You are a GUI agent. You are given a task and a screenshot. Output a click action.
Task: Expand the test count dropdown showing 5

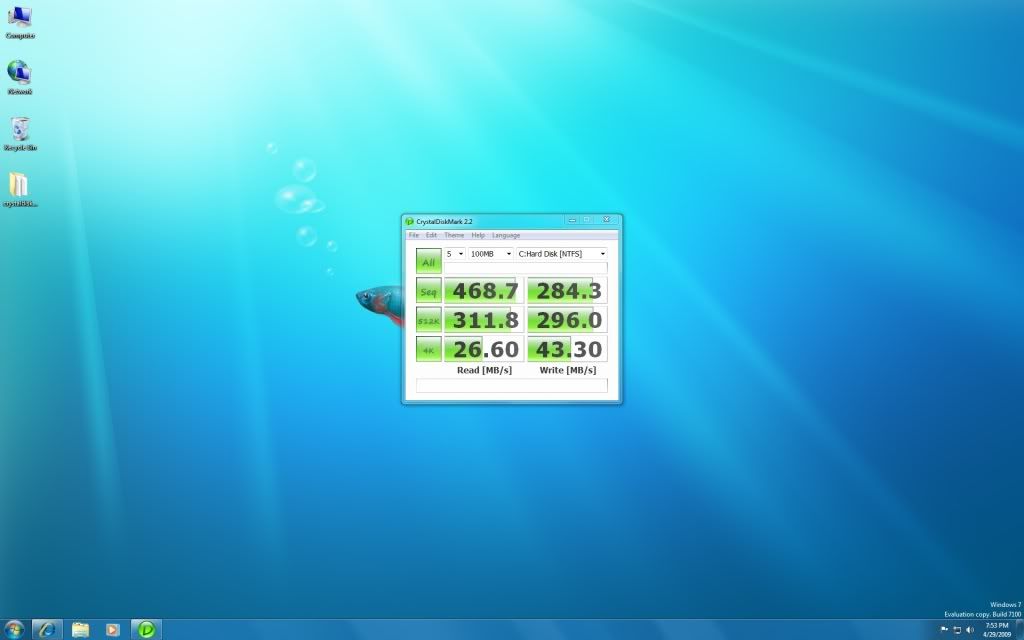click(456, 254)
